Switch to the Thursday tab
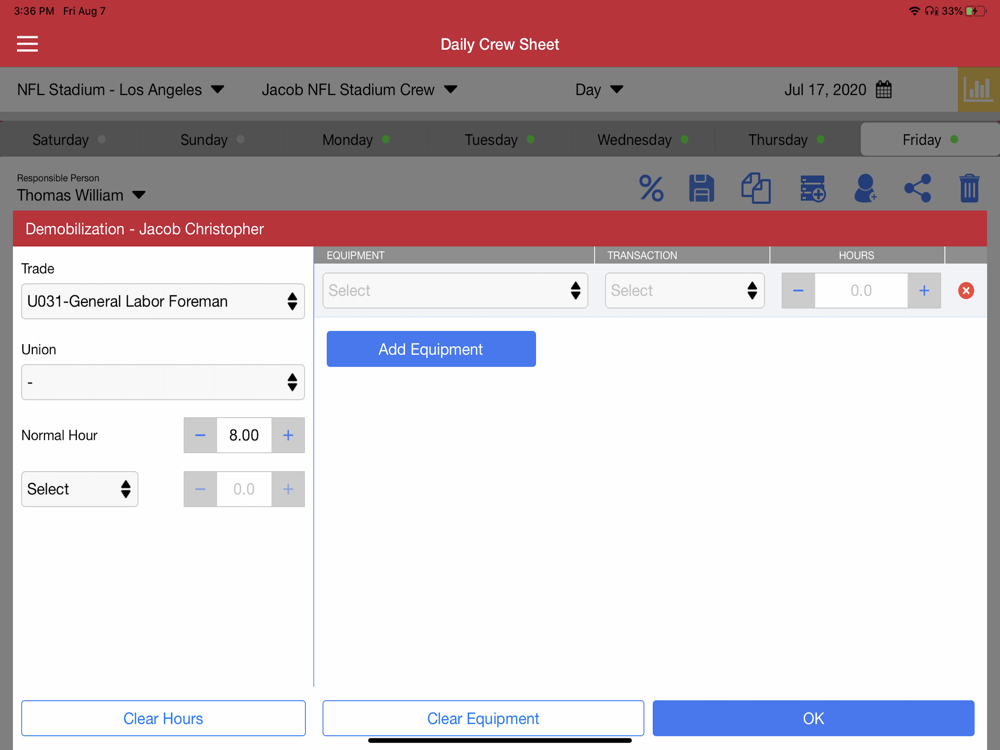Viewport: 1000px width, 750px height. pyautogui.click(x=786, y=140)
